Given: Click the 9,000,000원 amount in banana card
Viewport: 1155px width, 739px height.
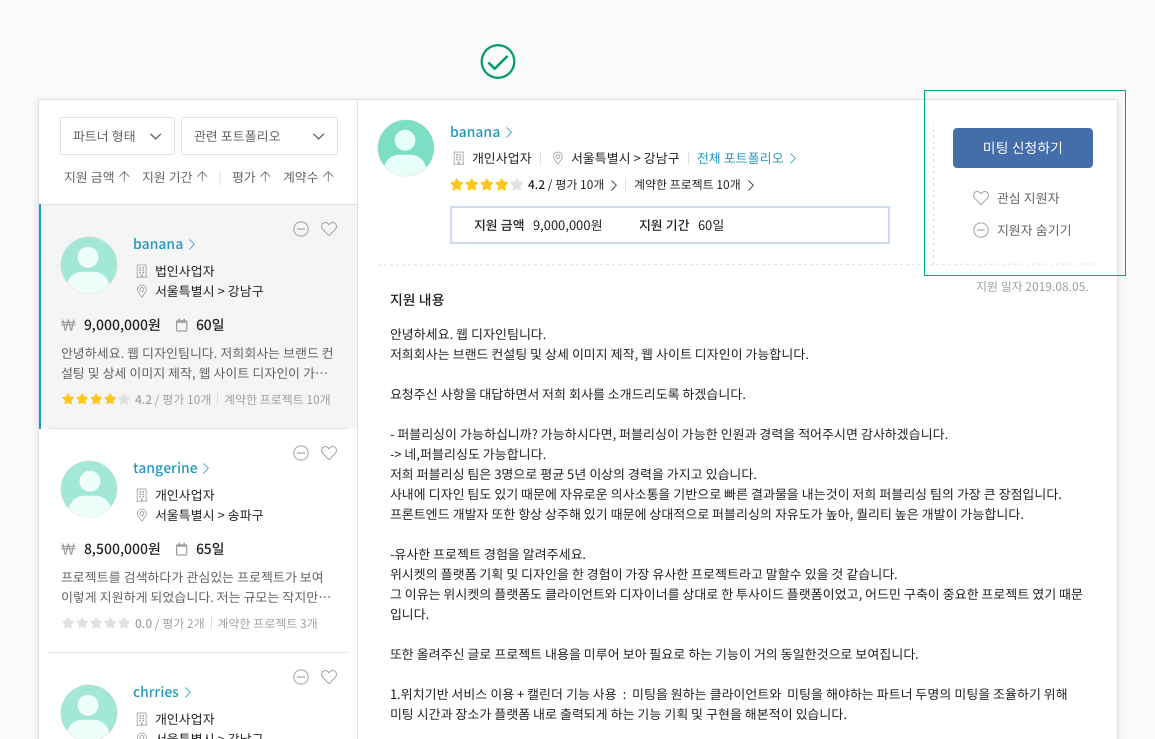Looking at the screenshot, I should [x=122, y=325].
